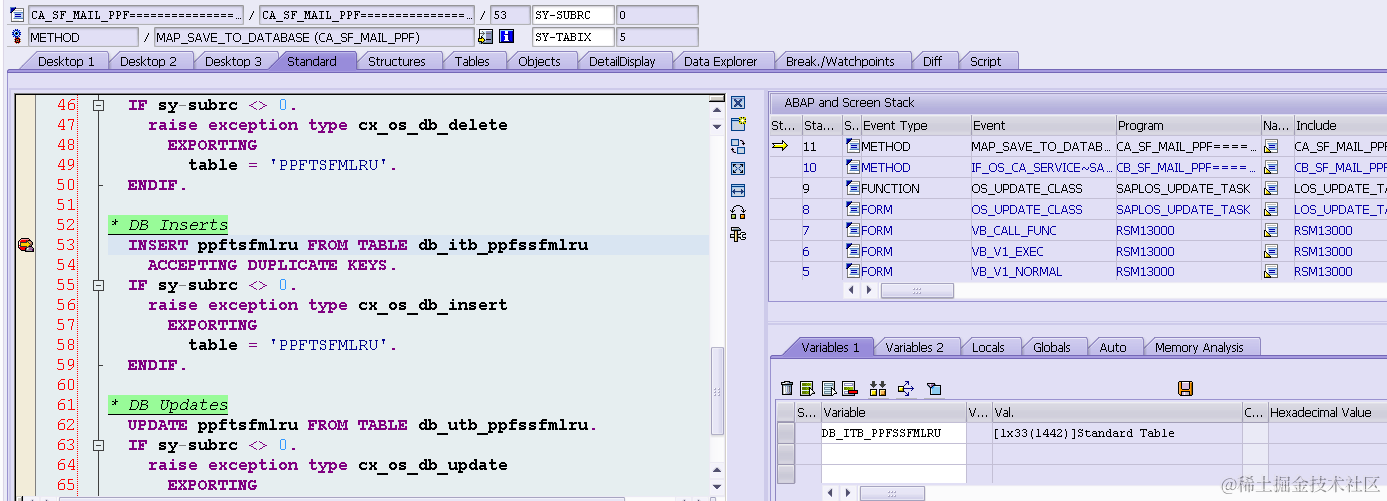This screenshot has height=501, width=1387.
Task: Click the blue arrows services icon in Variables toolbar
Action: tap(906, 388)
